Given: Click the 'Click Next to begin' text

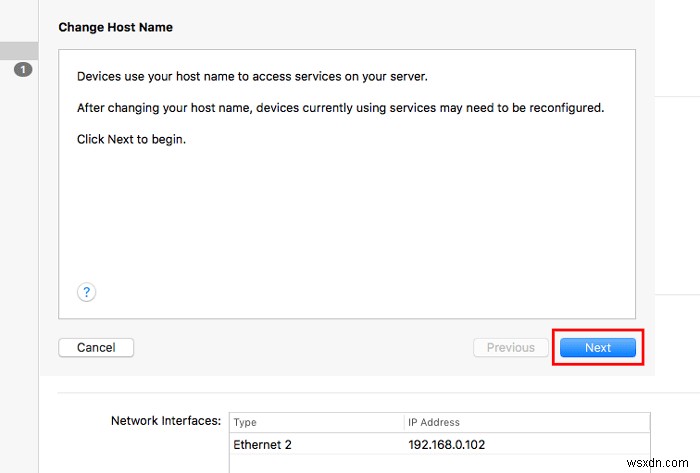Looking at the screenshot, I should [131, 139].
